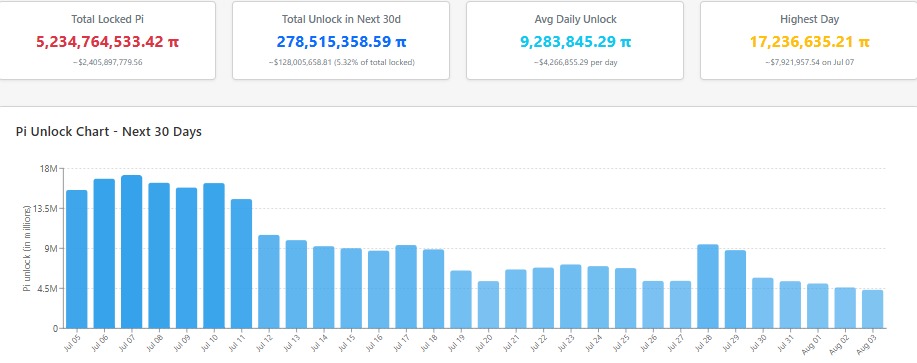Click the Jul 17 bar
This screenshot has height=363, width=917.
click(406, 286)
